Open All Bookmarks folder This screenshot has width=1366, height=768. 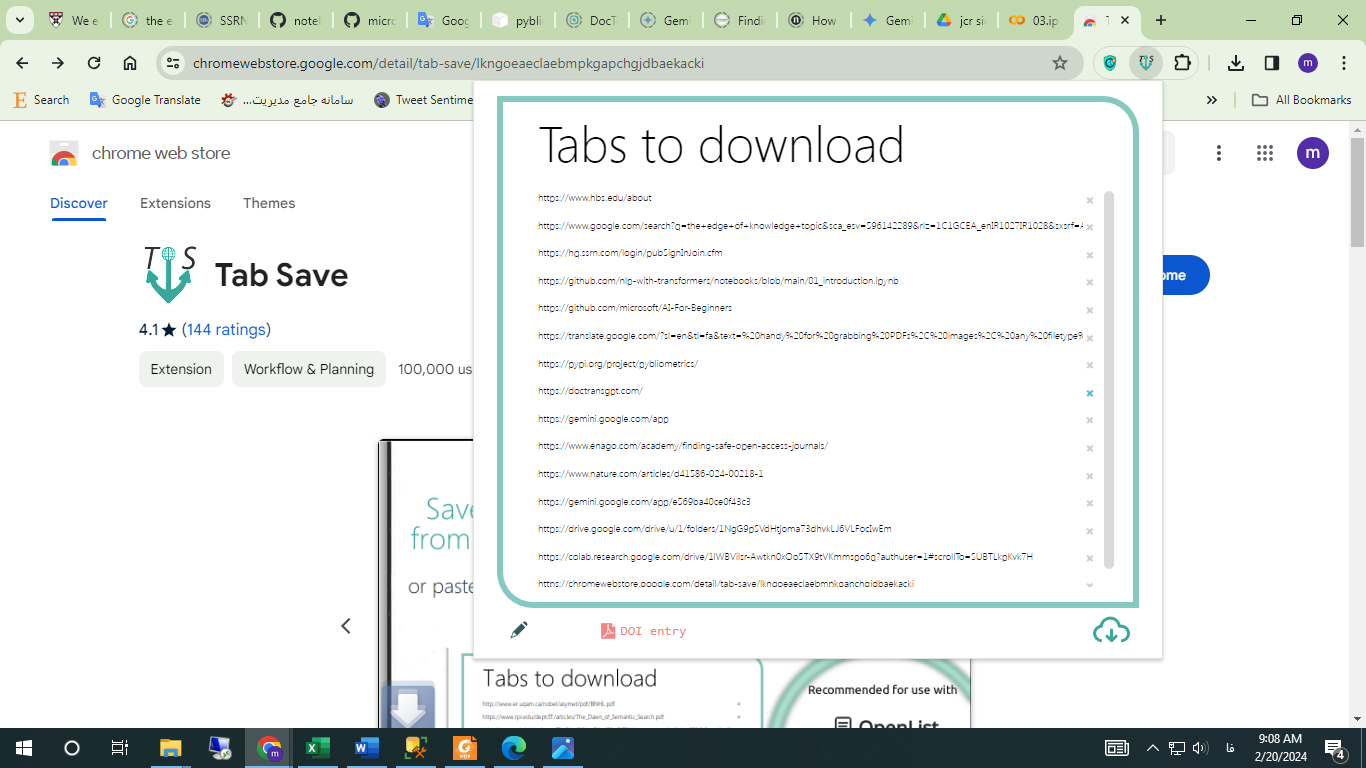click(x=1301, y=100)
